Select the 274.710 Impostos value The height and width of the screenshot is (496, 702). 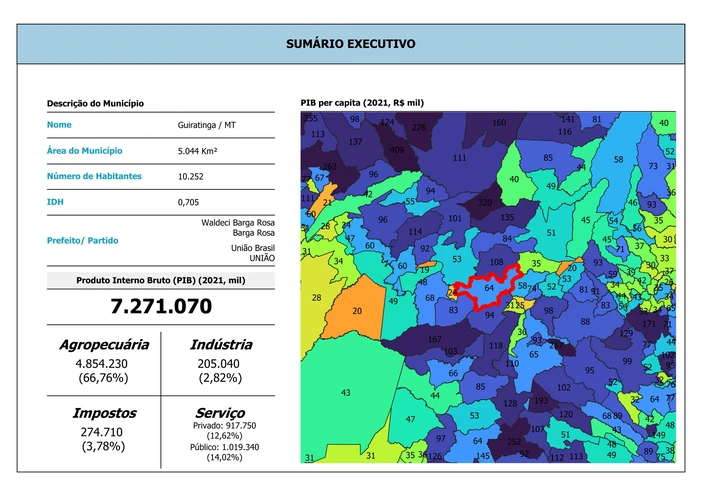[102, 432]
